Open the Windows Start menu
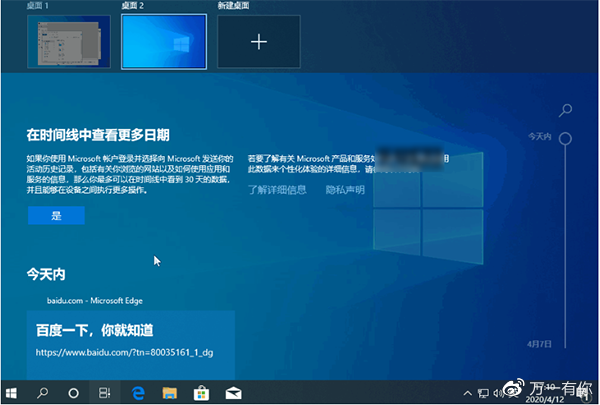600x405 pixels. pyautogui.click(x=14, y=393)
